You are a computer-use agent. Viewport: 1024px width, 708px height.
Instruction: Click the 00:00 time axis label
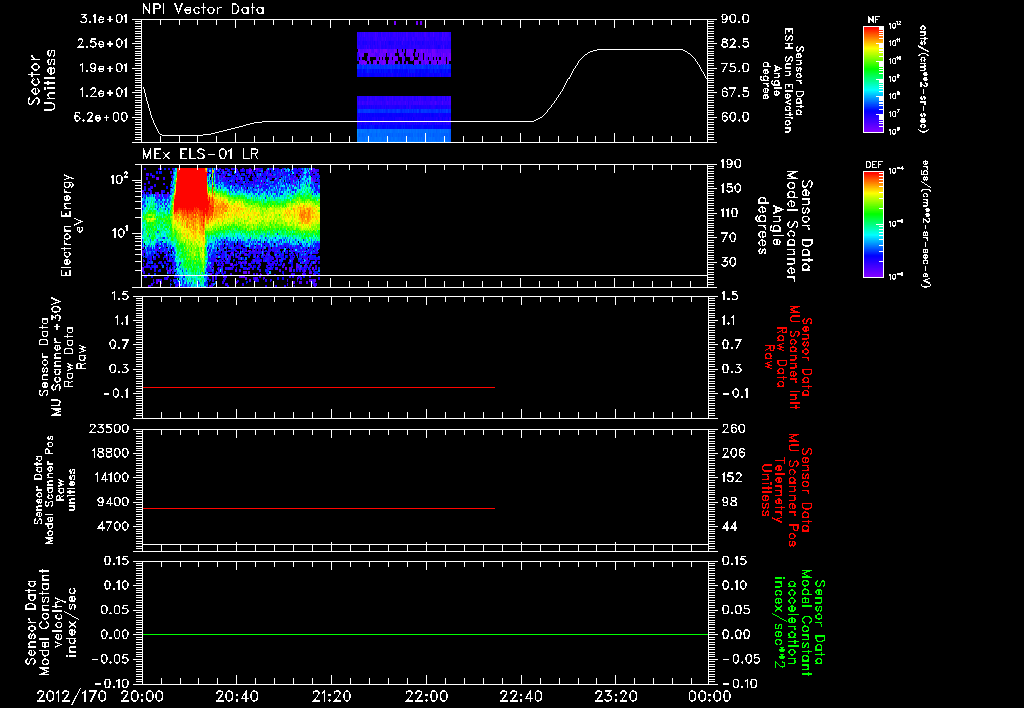pos(709,696)
